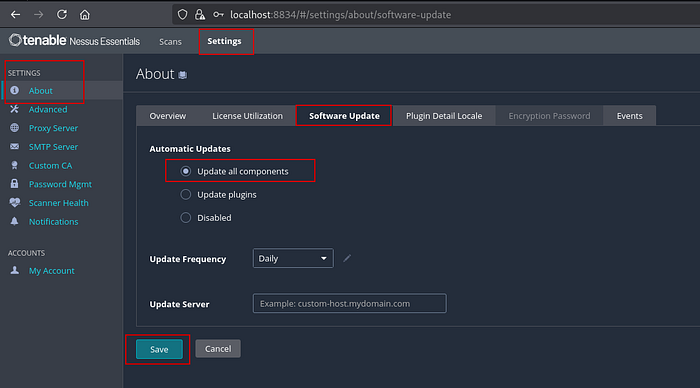Click the browser back arrow

click(16, 15)
